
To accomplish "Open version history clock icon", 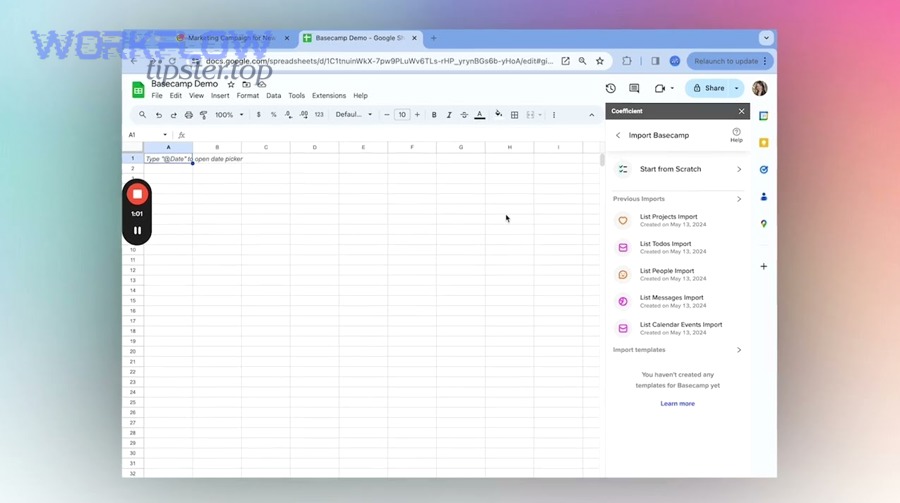I will [x=611, y=88].
